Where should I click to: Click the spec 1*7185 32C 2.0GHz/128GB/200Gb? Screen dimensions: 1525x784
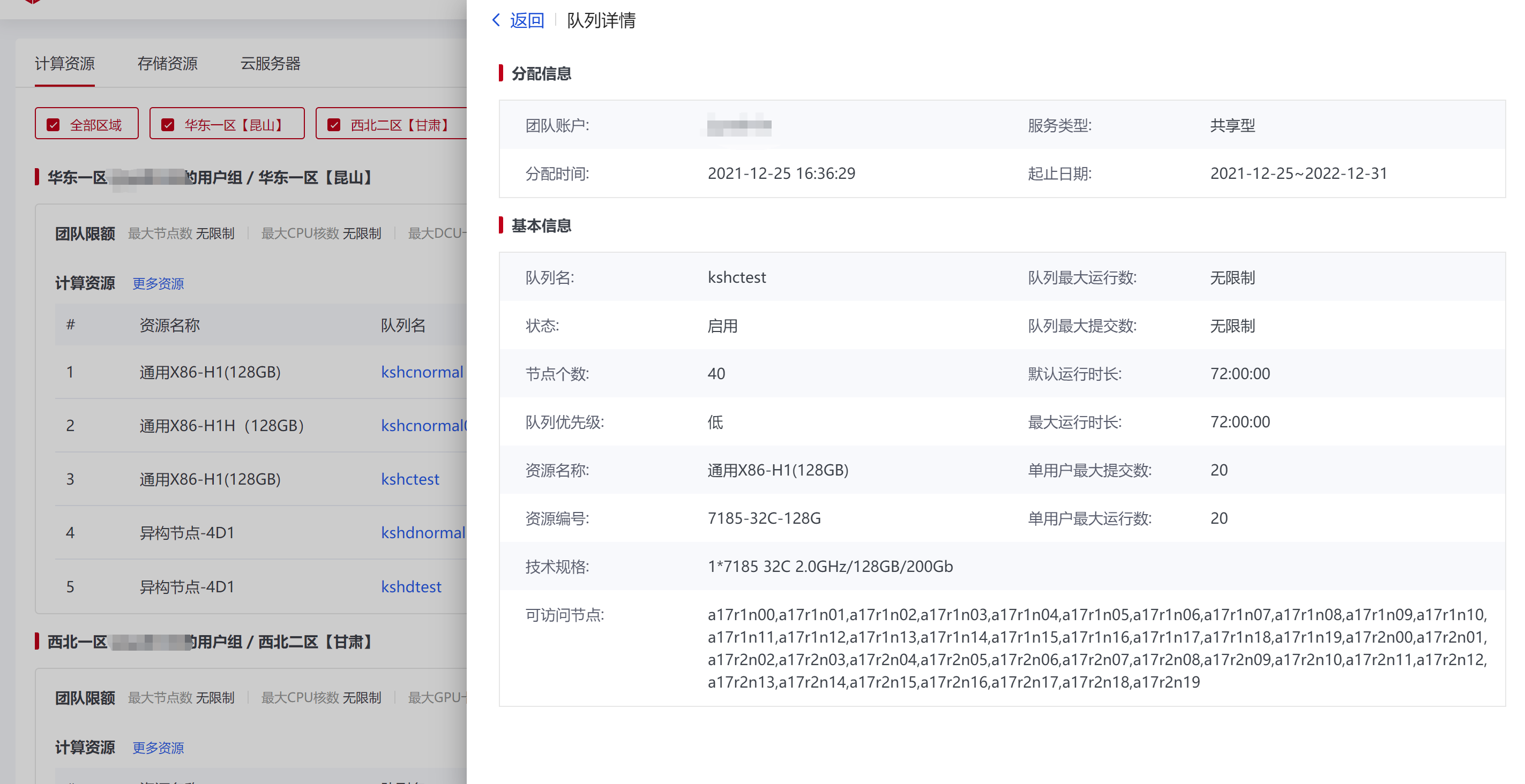click(831, 567)
